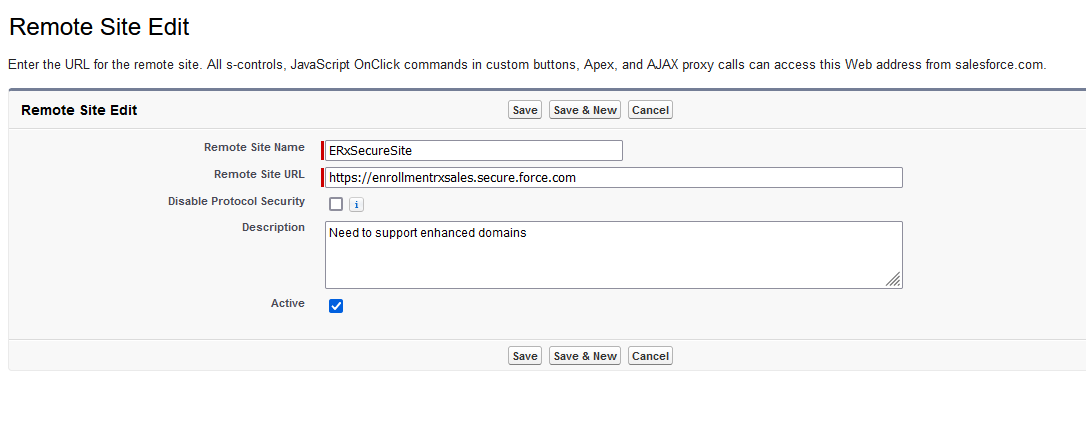The width and height of the screenshot is (1086, 424).
Task: Hit the top Cancel button
Action: [x=650, y=110]
